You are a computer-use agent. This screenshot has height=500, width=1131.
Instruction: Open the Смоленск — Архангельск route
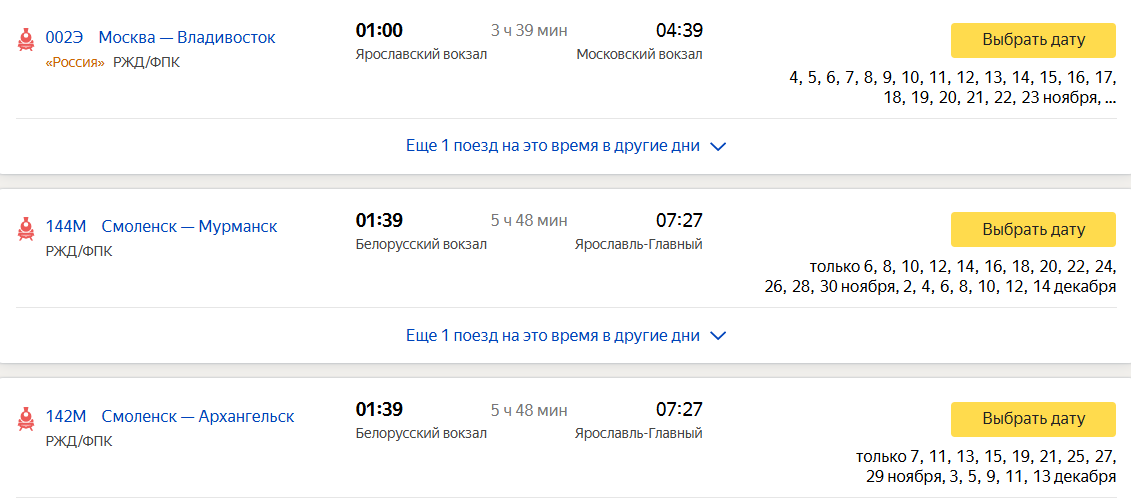click(198, 417)
